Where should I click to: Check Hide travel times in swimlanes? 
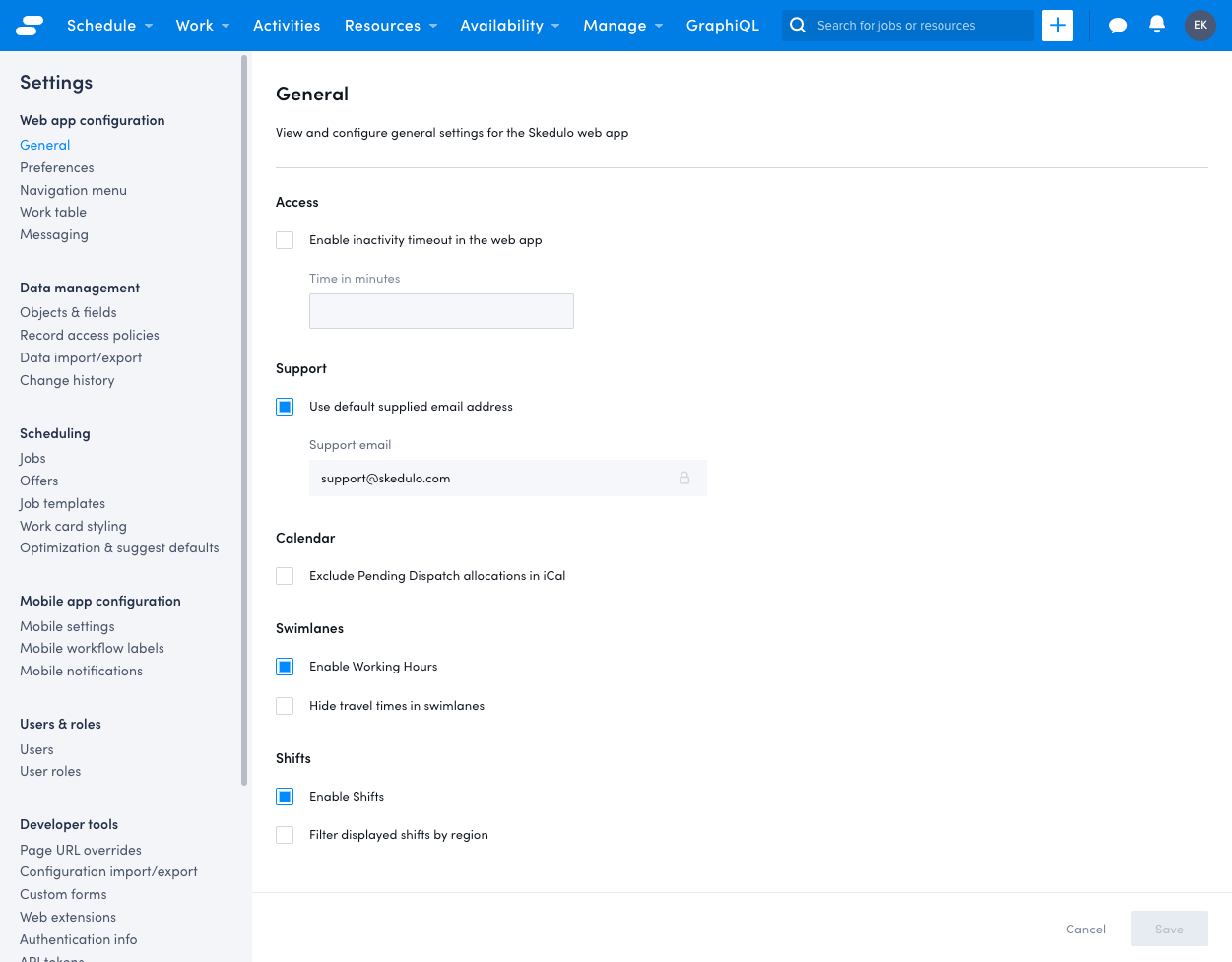pos(285,706)
